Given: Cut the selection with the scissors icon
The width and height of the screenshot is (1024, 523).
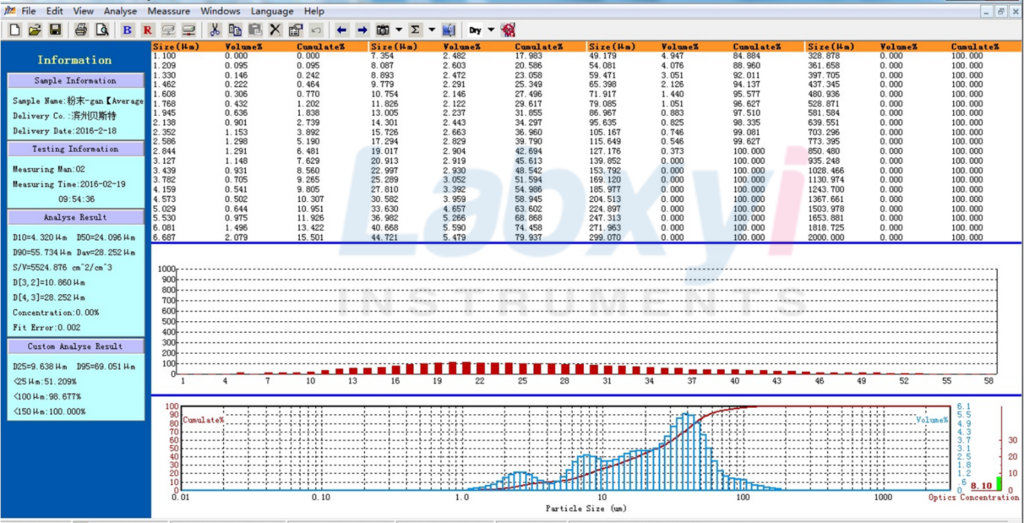Looking at the screenshot, I should 214,30.
